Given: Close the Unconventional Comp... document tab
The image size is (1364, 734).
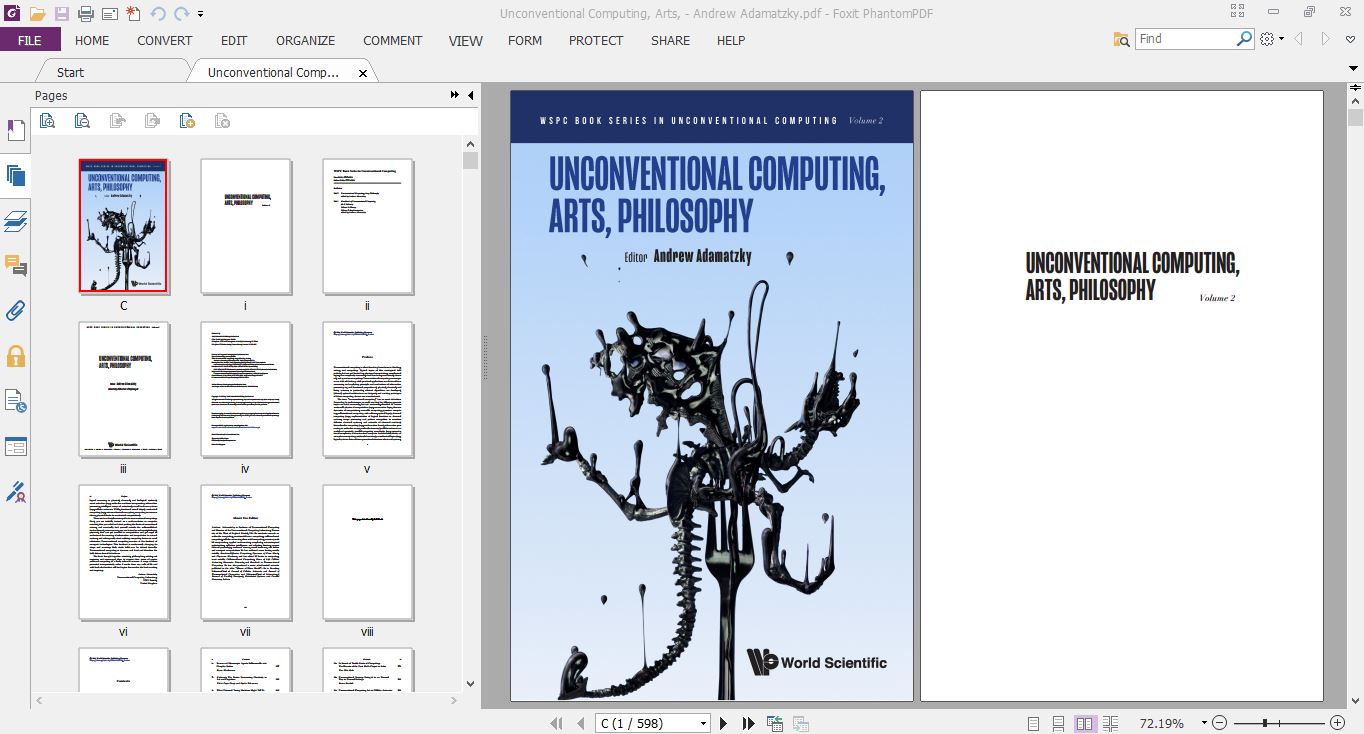Looking at the screenshot, I should 363,73.
